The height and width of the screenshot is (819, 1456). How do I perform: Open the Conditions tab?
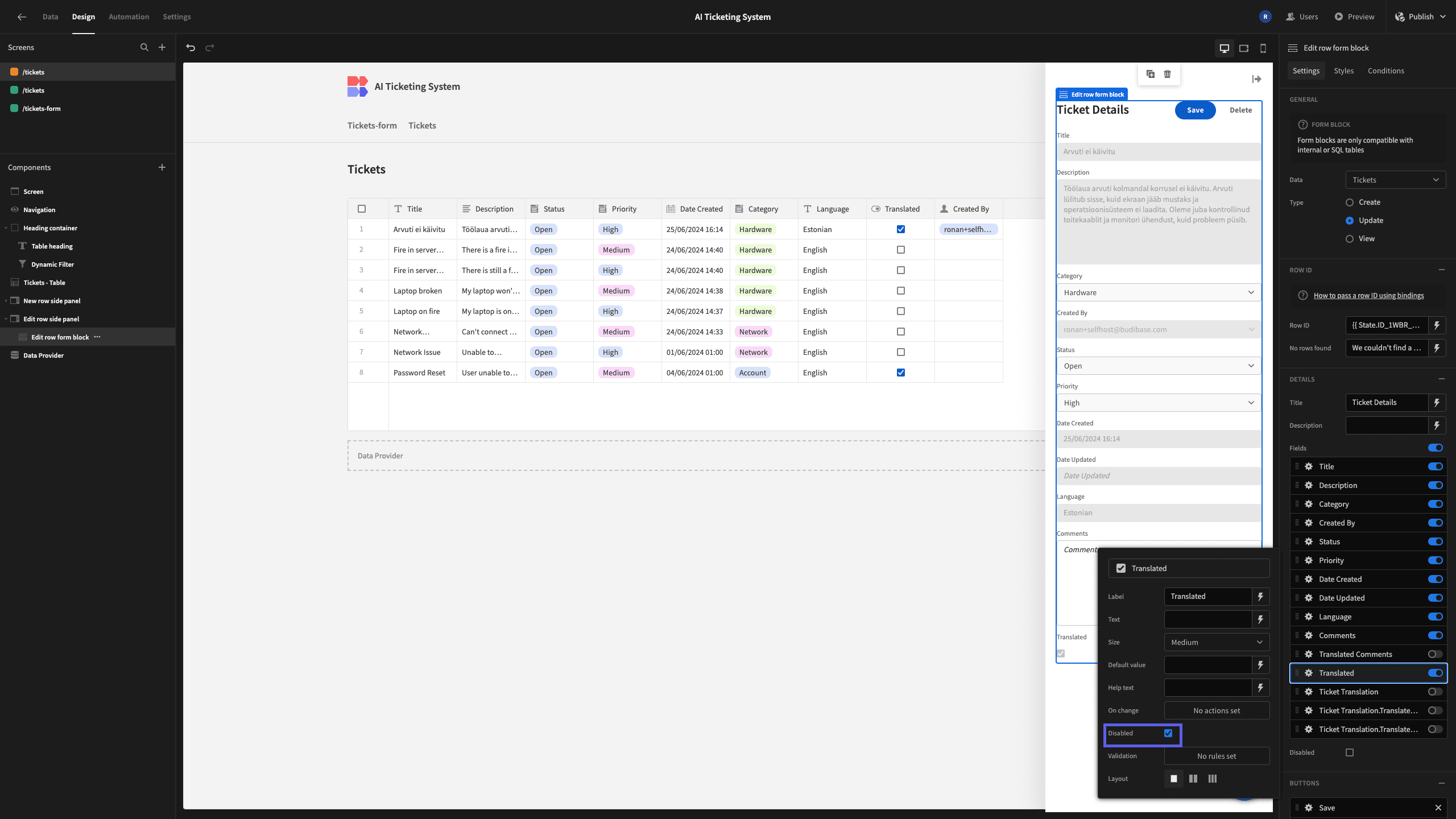pos(1385,71)
